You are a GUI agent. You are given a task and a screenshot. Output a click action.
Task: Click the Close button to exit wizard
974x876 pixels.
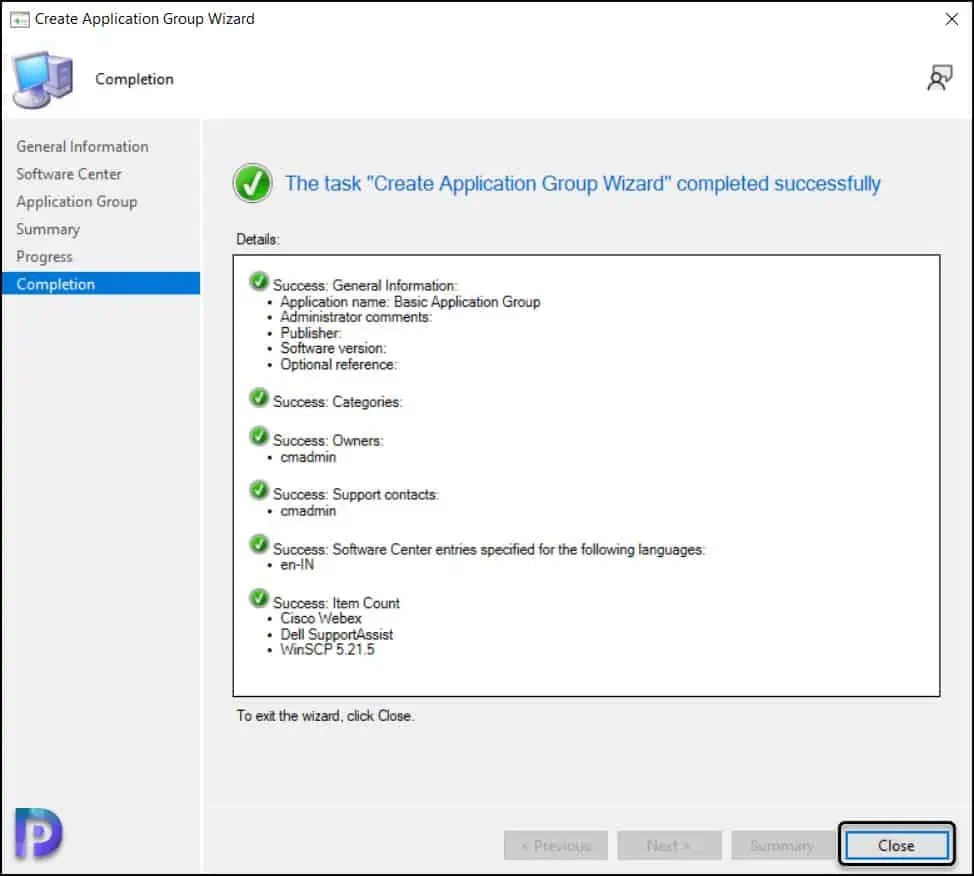click(x=896, y=845)
